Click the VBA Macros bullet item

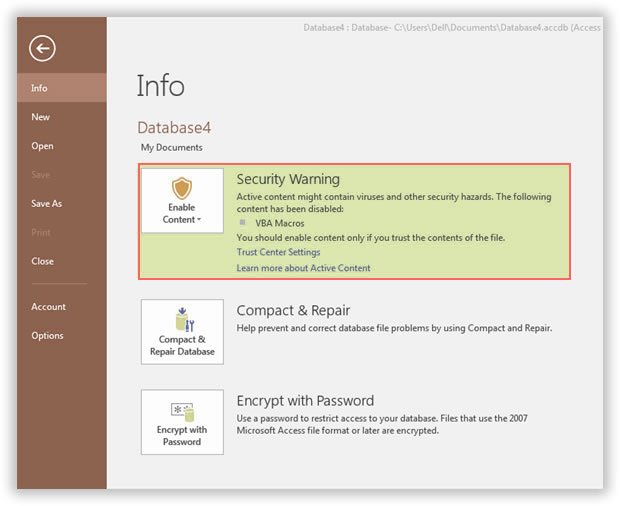279,223
